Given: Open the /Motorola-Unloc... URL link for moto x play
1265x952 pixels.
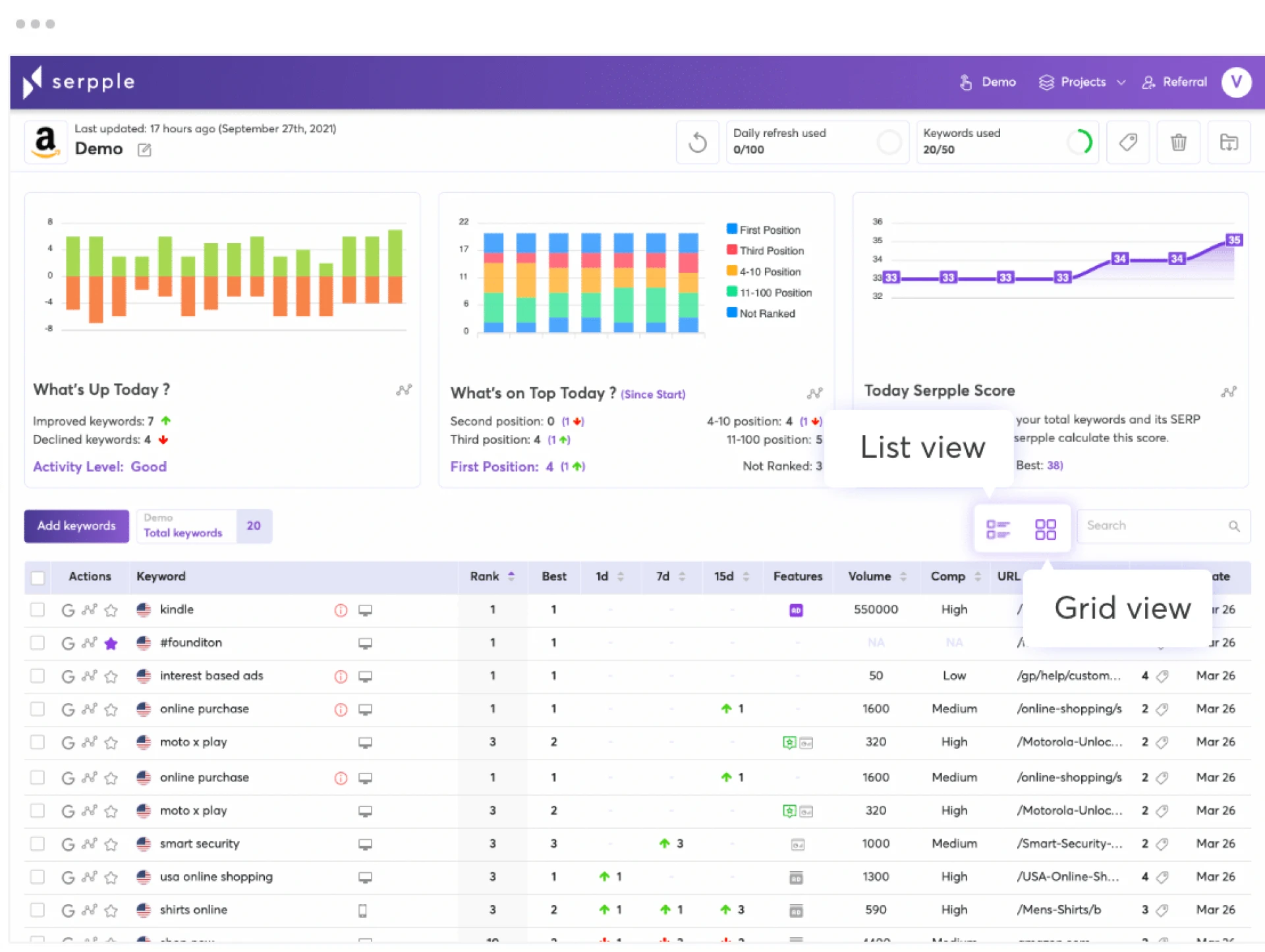Looking at the screenshot, I should point(1069,742).
